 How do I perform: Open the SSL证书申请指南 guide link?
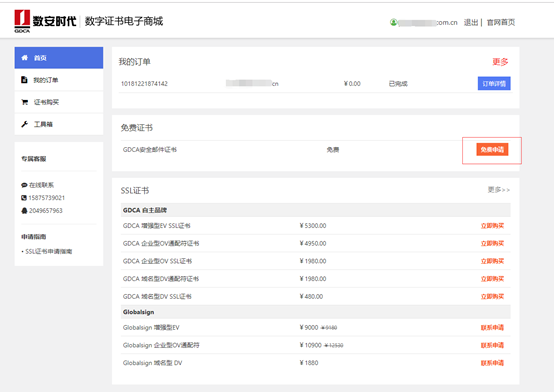pos(48,251)
